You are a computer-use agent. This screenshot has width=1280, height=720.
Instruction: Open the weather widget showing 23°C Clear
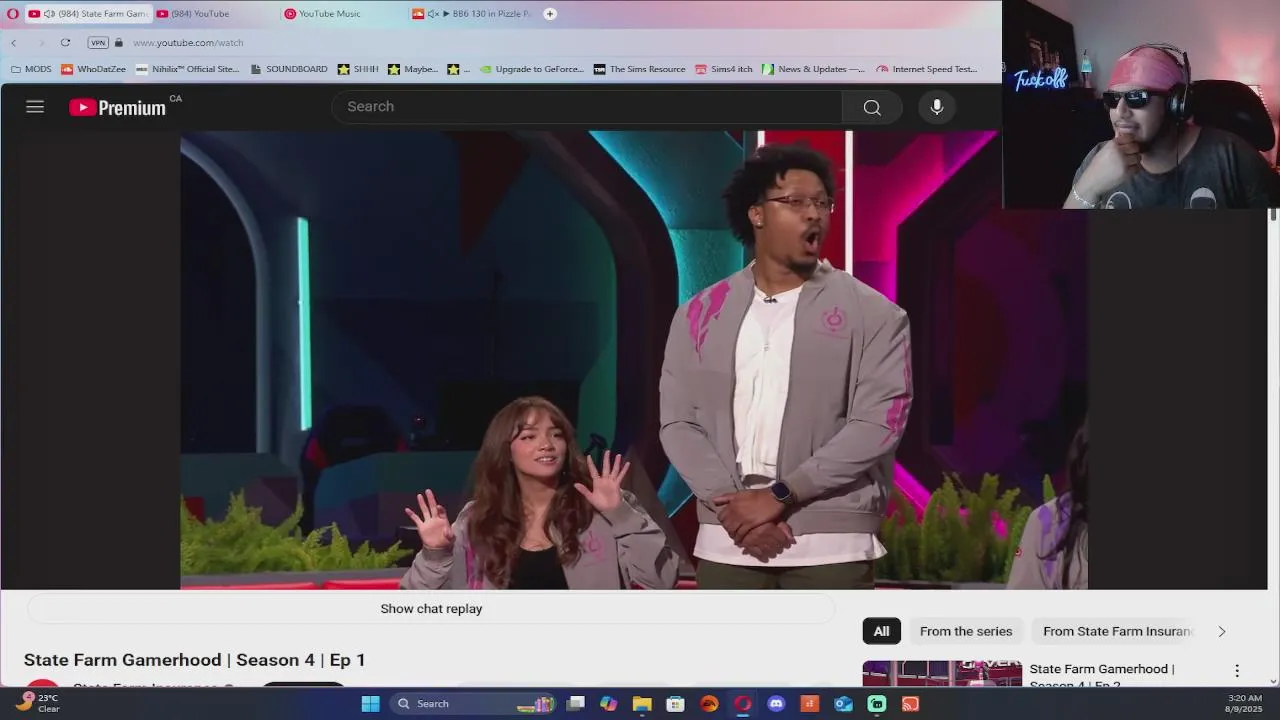[x=37, y=704]
